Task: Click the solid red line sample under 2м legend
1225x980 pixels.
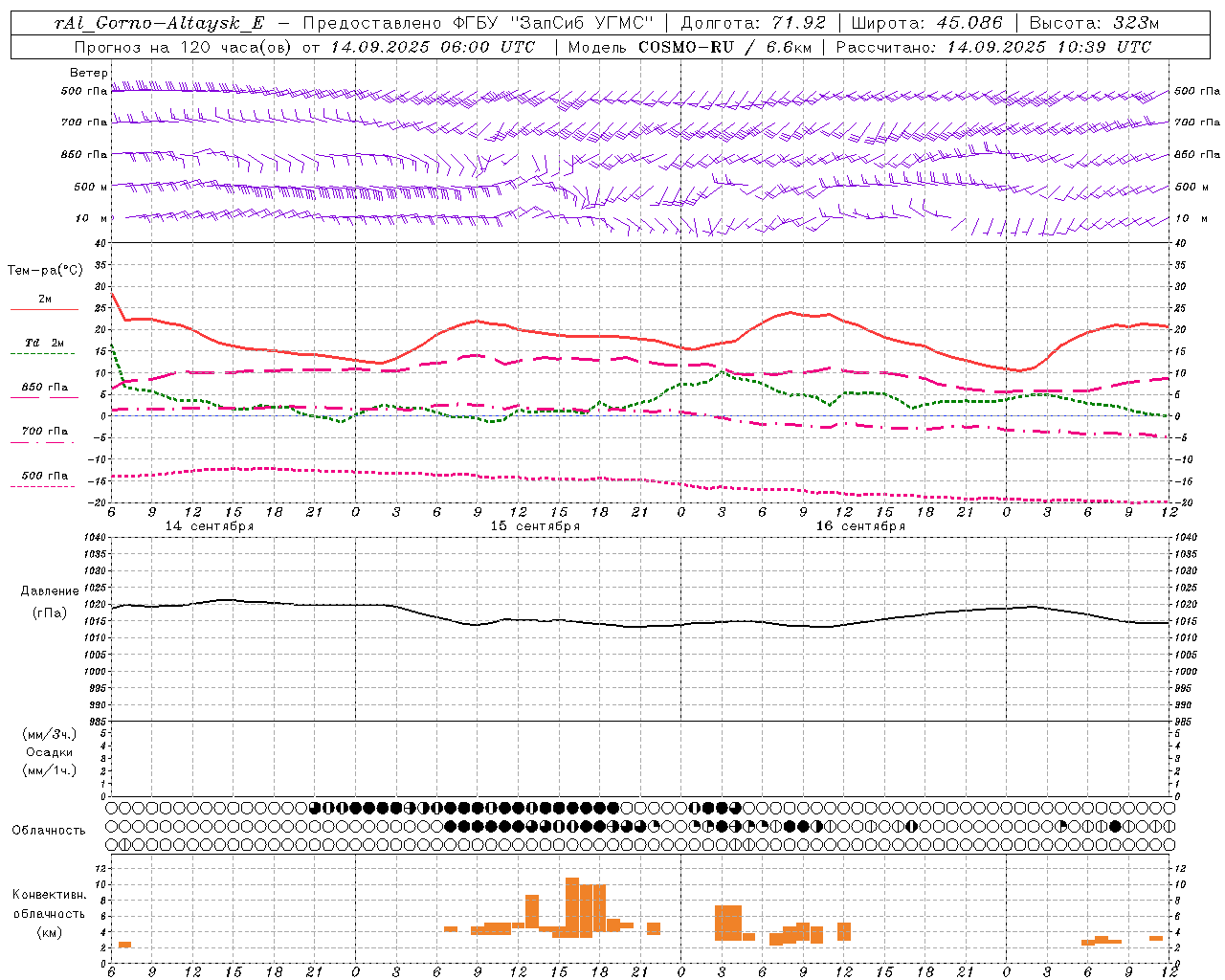Action: (x=44, y=310)
